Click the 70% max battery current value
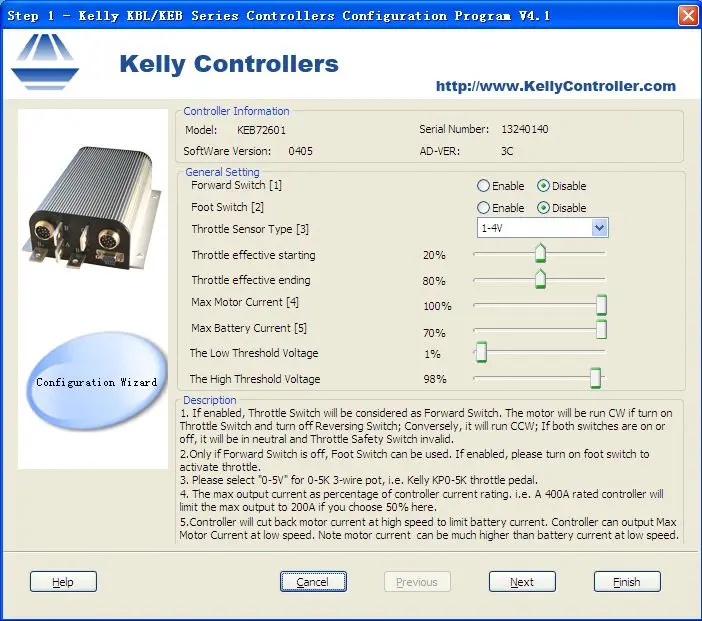Screen dimensions: 702x621 point(434,333)
